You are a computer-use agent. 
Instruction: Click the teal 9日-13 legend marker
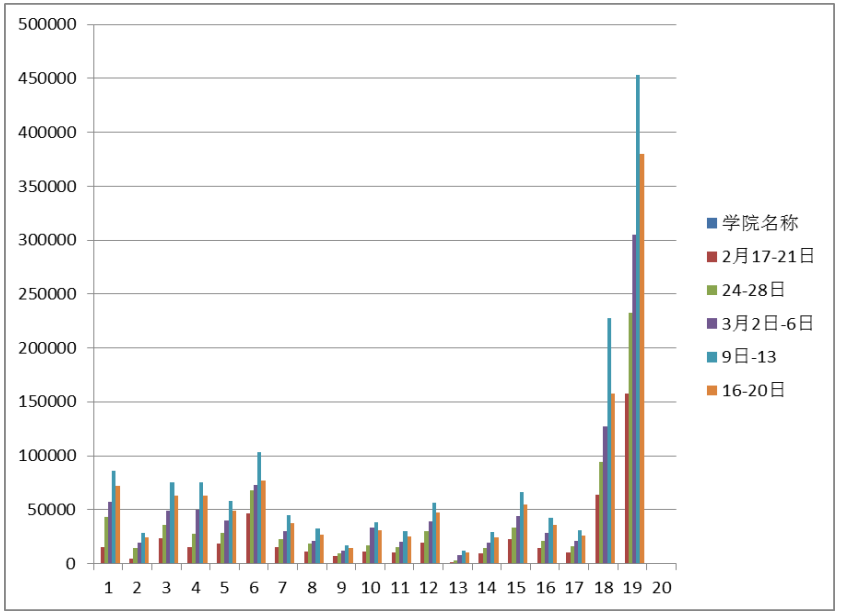[x=711, y=357]
